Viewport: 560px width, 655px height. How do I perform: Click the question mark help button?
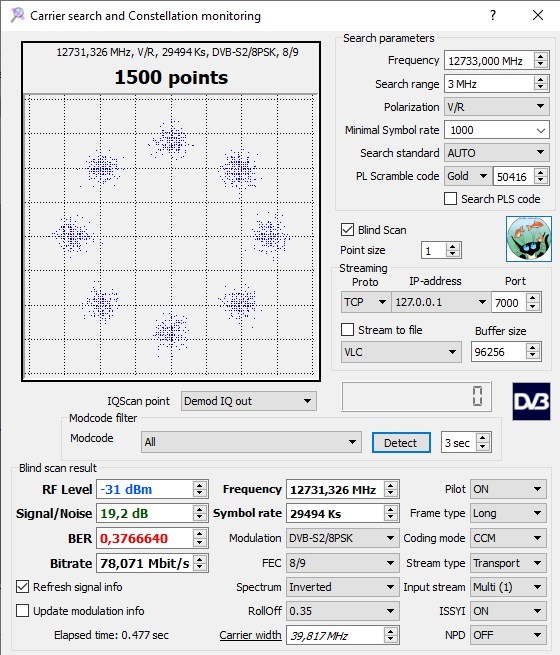[493, 15]
